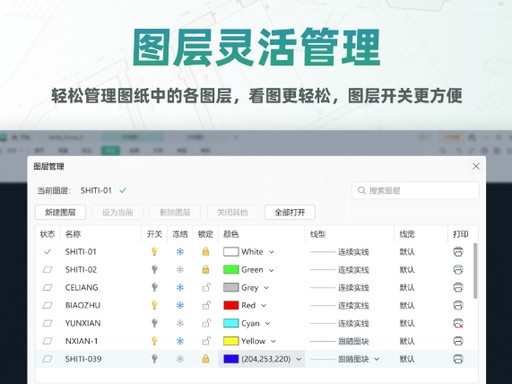Image resolution: width=512 pixels, height=384 pixels.
Task: Click the 名称 column header
Action: pyautogui.click(x=73, y=234)
